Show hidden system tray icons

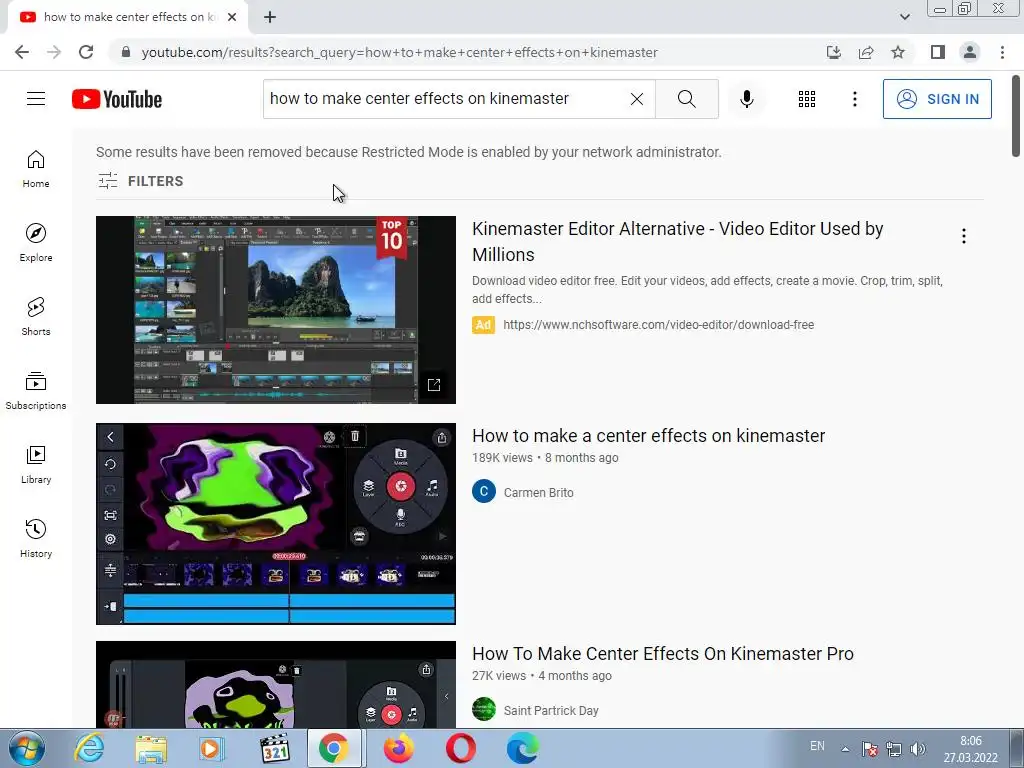pos(844,749)
